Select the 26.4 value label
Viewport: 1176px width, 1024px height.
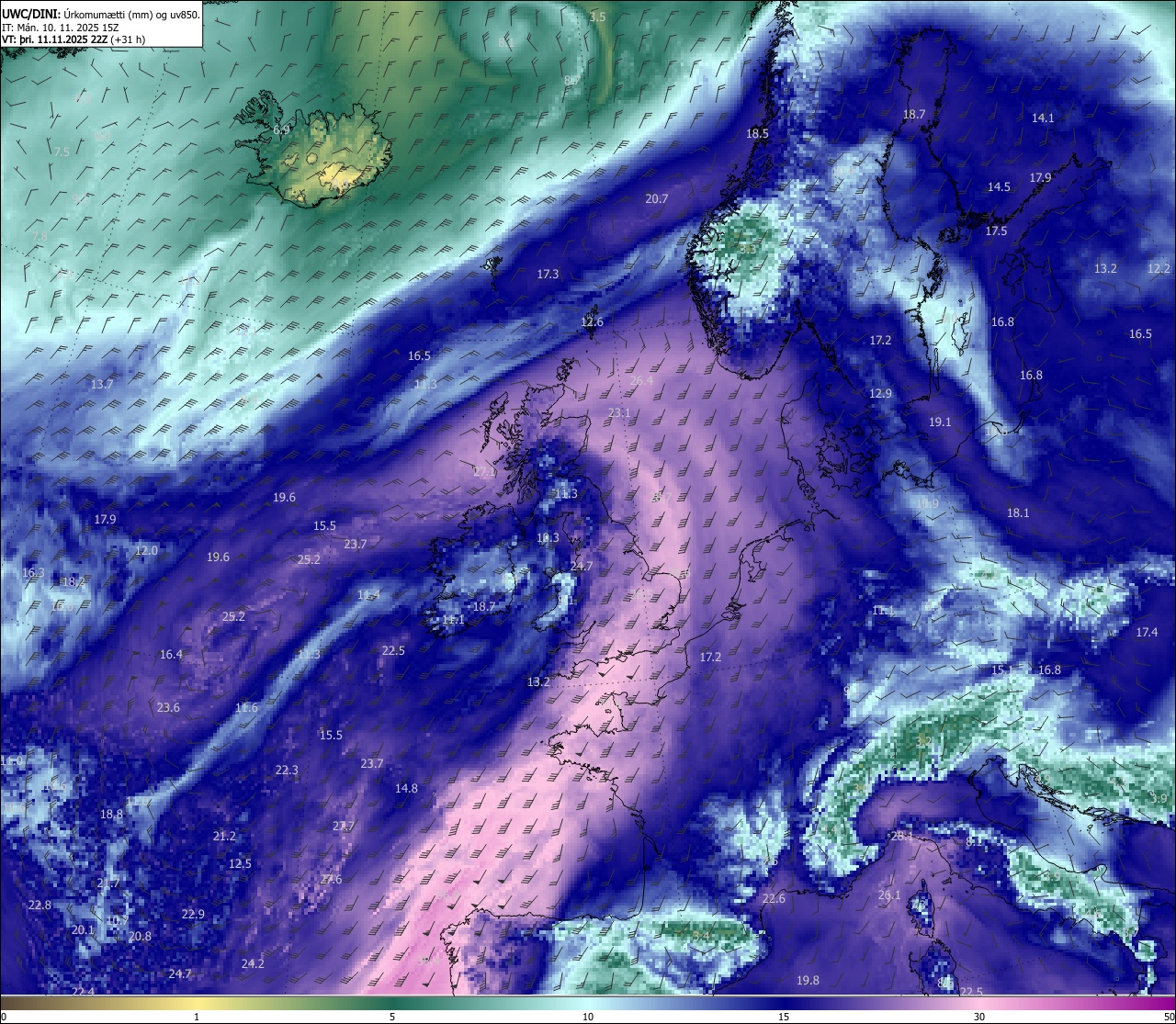click(641, 380)
